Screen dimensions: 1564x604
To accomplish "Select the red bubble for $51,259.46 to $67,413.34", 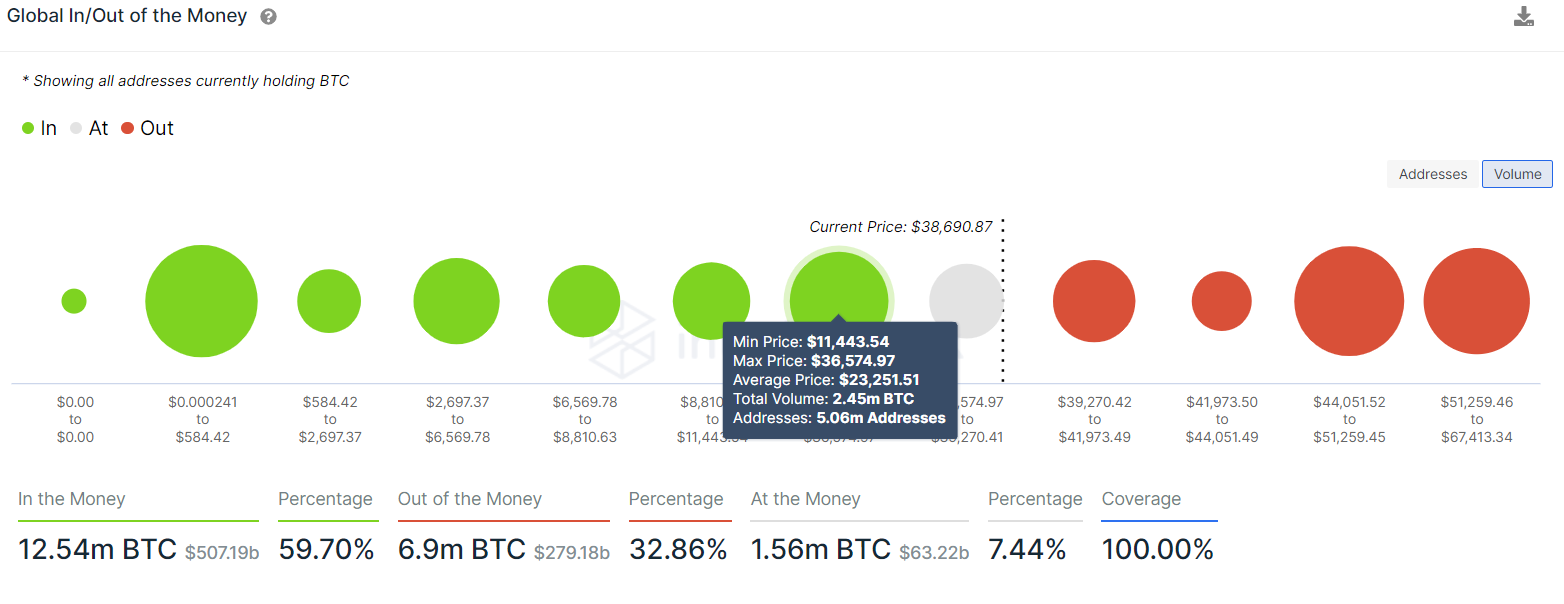I will [1477, 301].
